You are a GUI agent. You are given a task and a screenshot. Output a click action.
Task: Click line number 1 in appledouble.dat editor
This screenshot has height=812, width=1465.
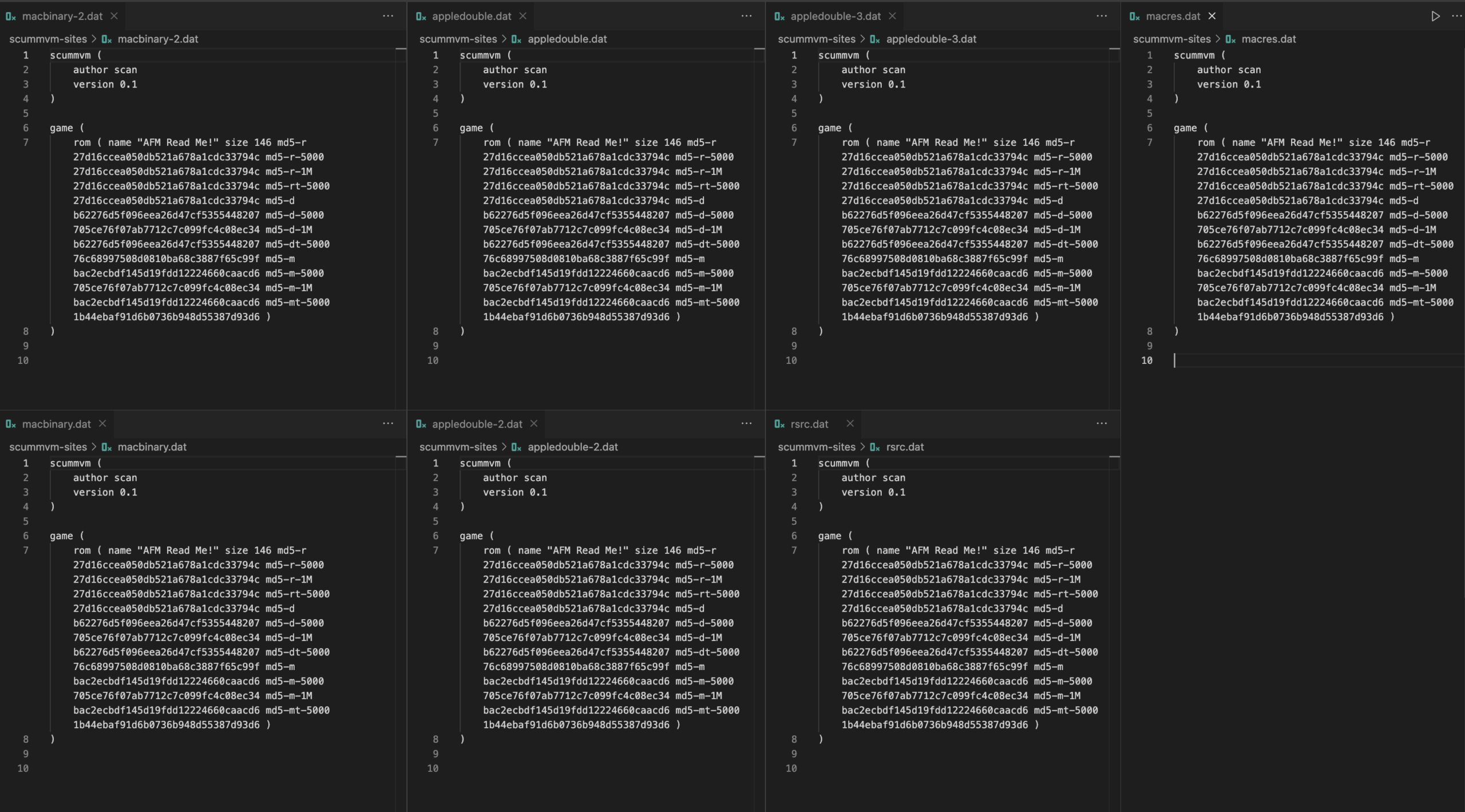435,56
